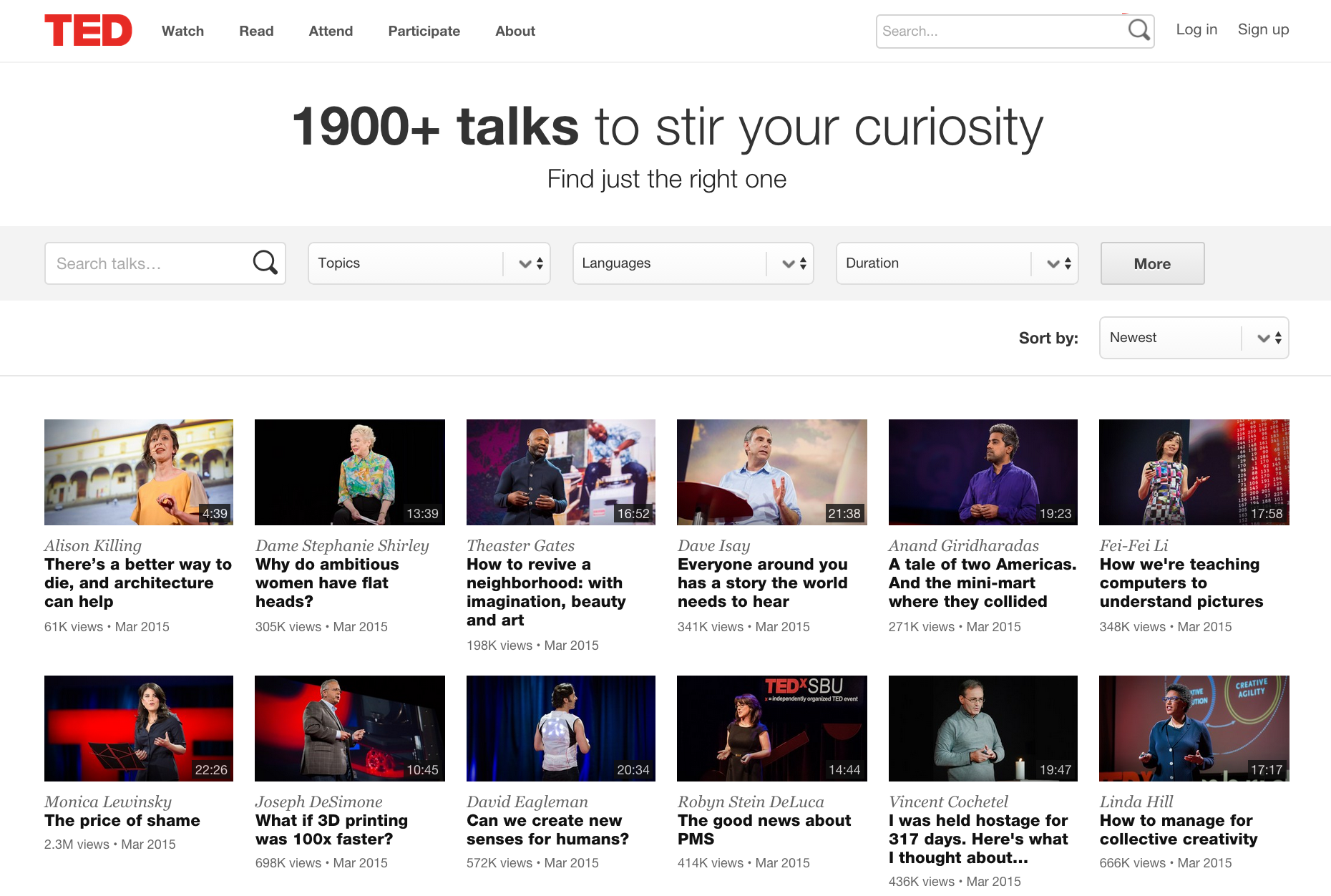1331x896 pixels.
Task: Open Dame Stephanie Shirley talk thumbnail
Action: pyautogui.click(x=350, y=472)
